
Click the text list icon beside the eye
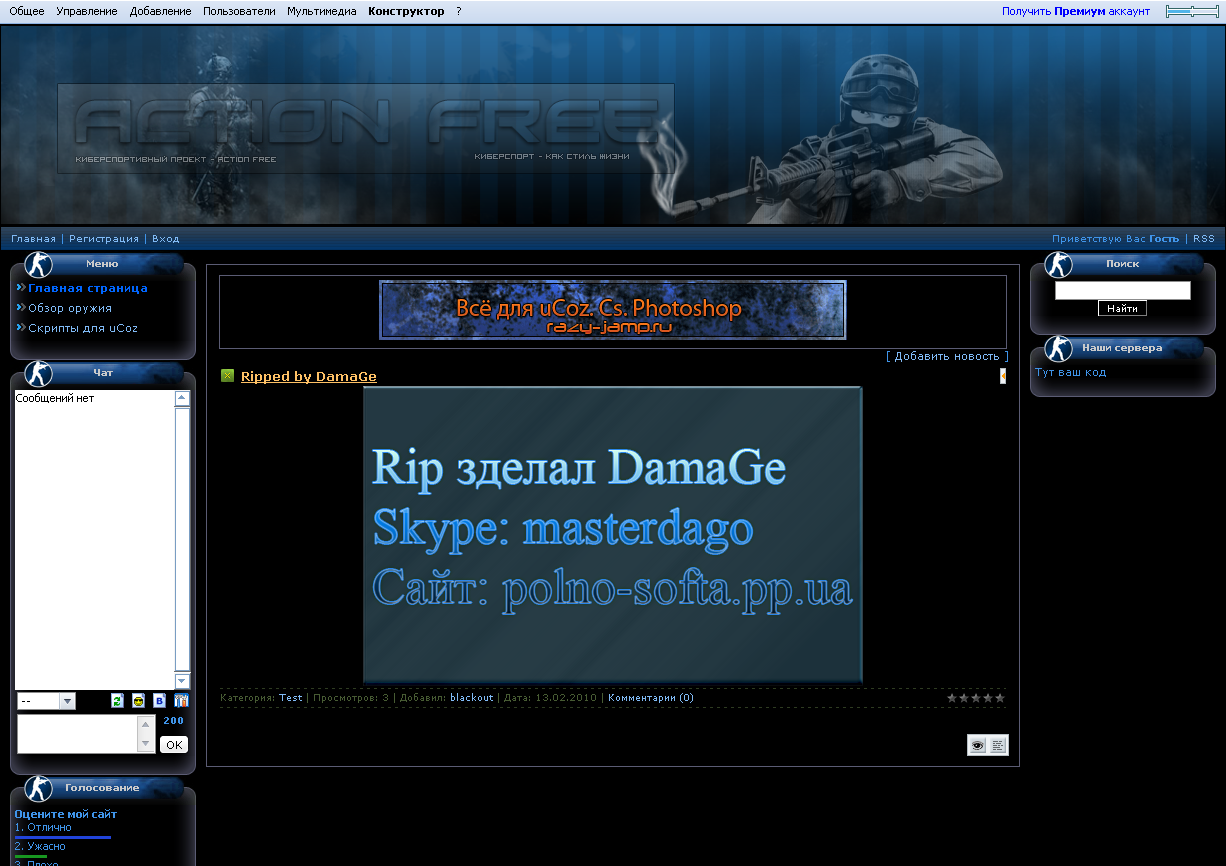[998, 745]
